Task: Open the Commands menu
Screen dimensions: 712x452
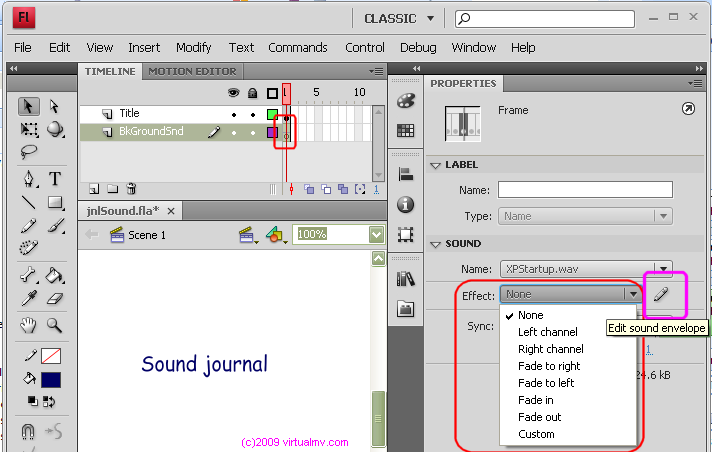Action: coord(298,47)
